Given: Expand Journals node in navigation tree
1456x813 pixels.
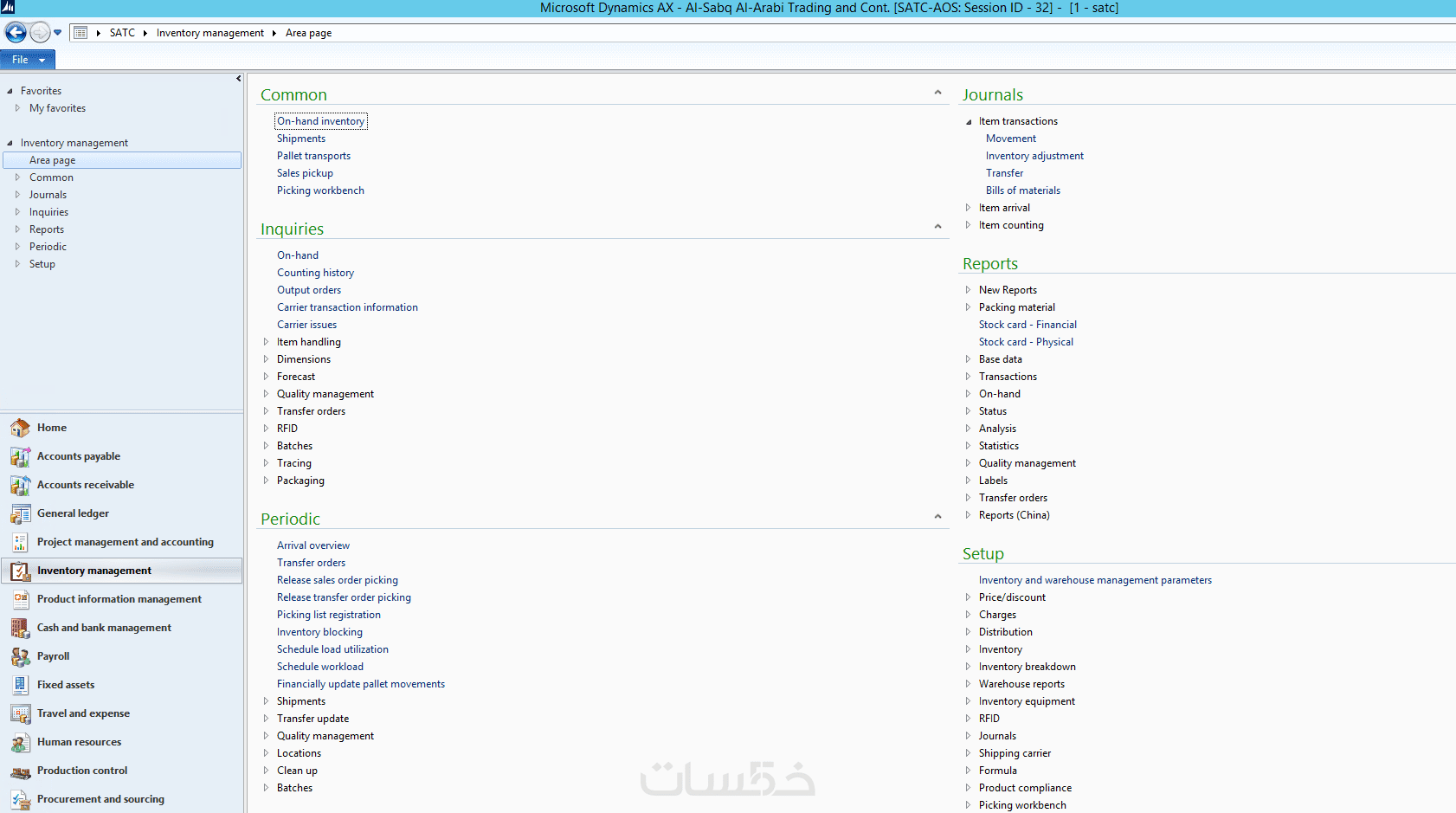Looking at the screenshot, I should click(x=17, y=195).
